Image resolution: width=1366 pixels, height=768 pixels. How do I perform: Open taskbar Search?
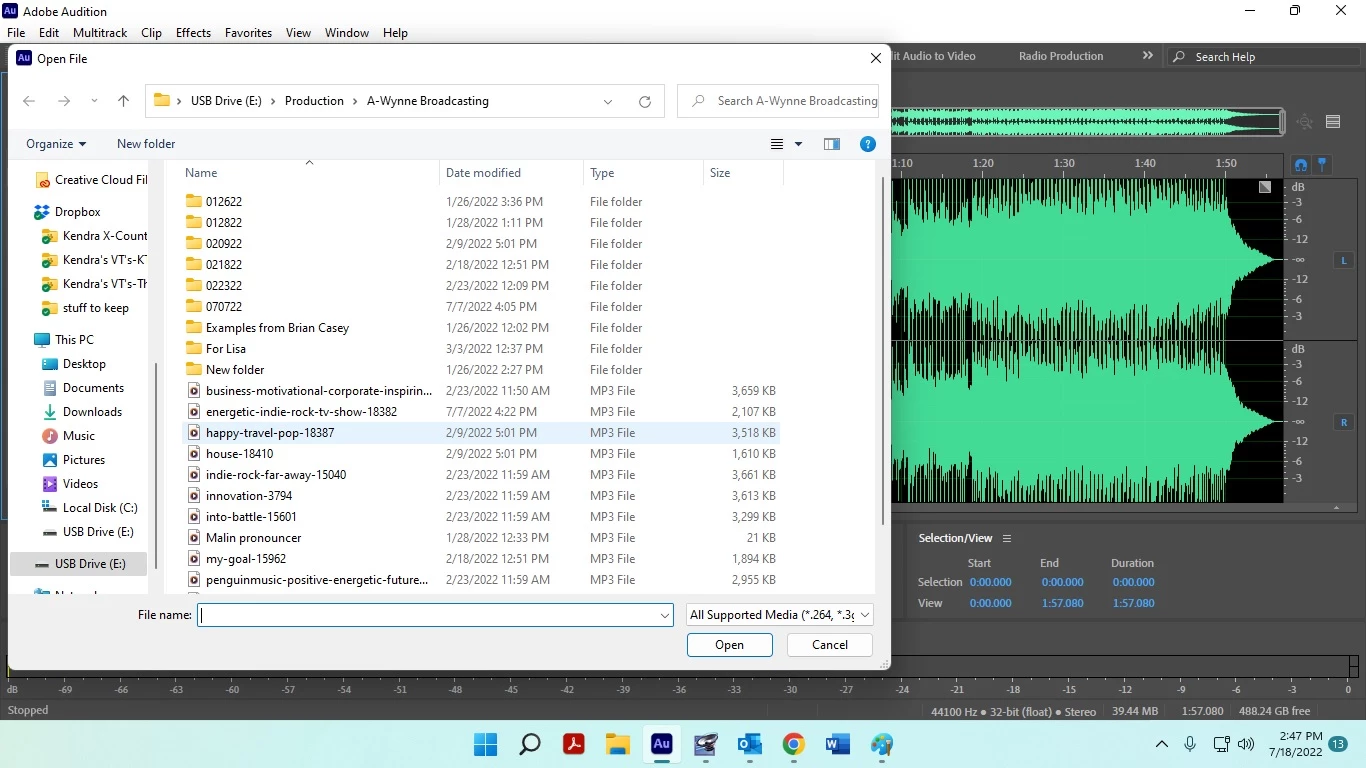point(530,744)
